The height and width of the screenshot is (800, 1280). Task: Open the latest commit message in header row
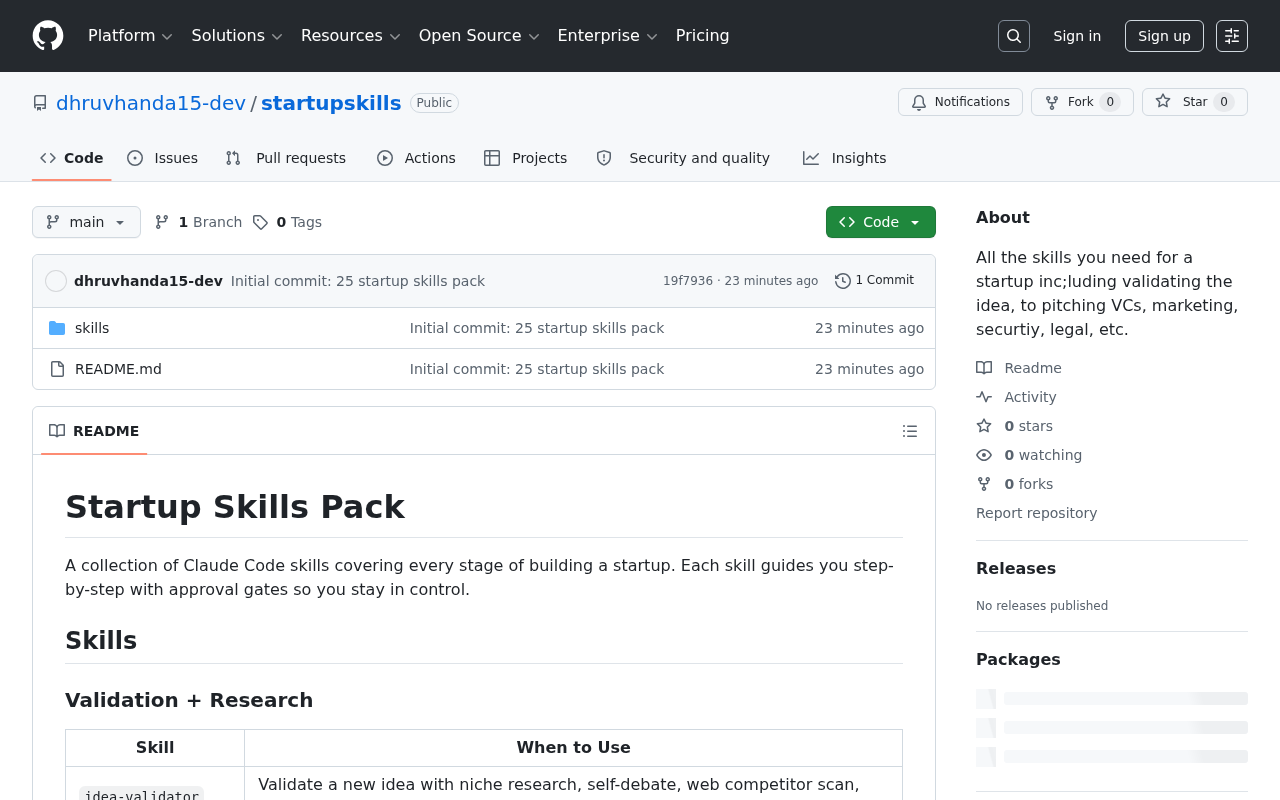pos(358,281)
